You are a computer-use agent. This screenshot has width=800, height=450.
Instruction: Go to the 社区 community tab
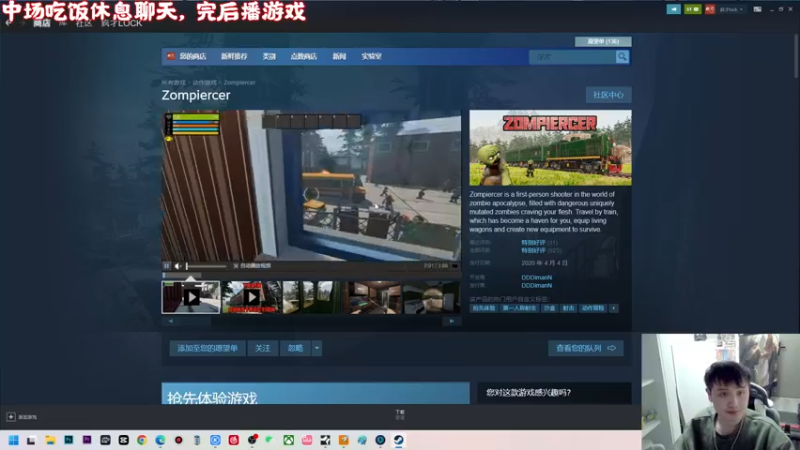[x=83, y=23]
